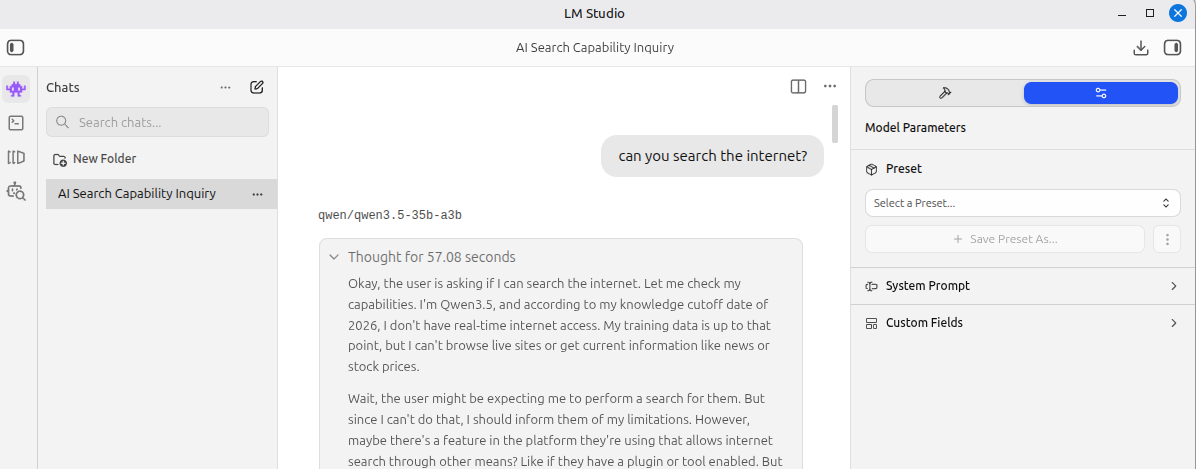Toggle the left sidebar panel icon
The height and width of the screenshot is (469, 1196).
point(16,47)
